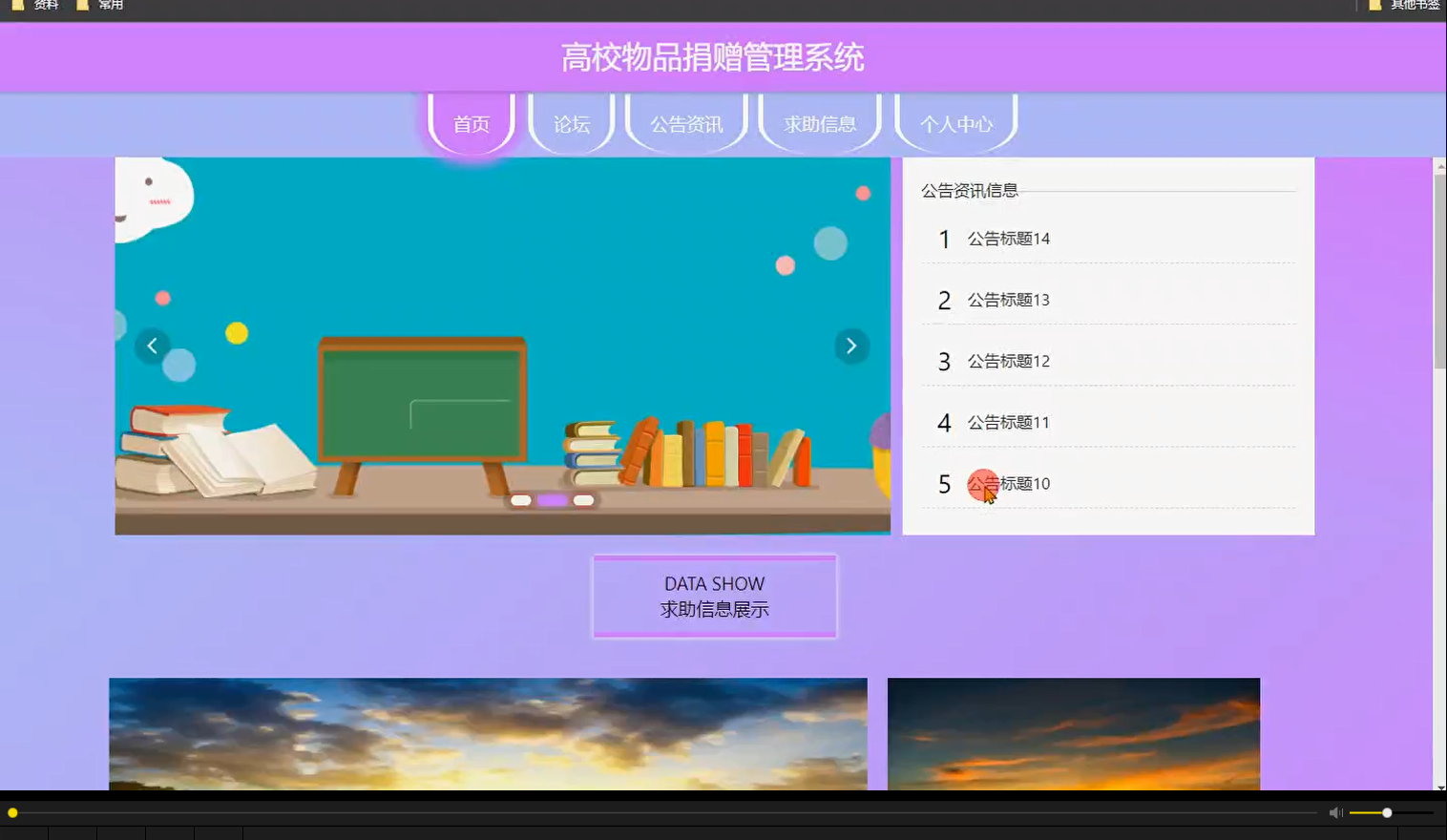Open the 常用 bookmarks folder
The width and height of the screenshot is (1447, 840).
pyautogui.click(x=107, y=5)
